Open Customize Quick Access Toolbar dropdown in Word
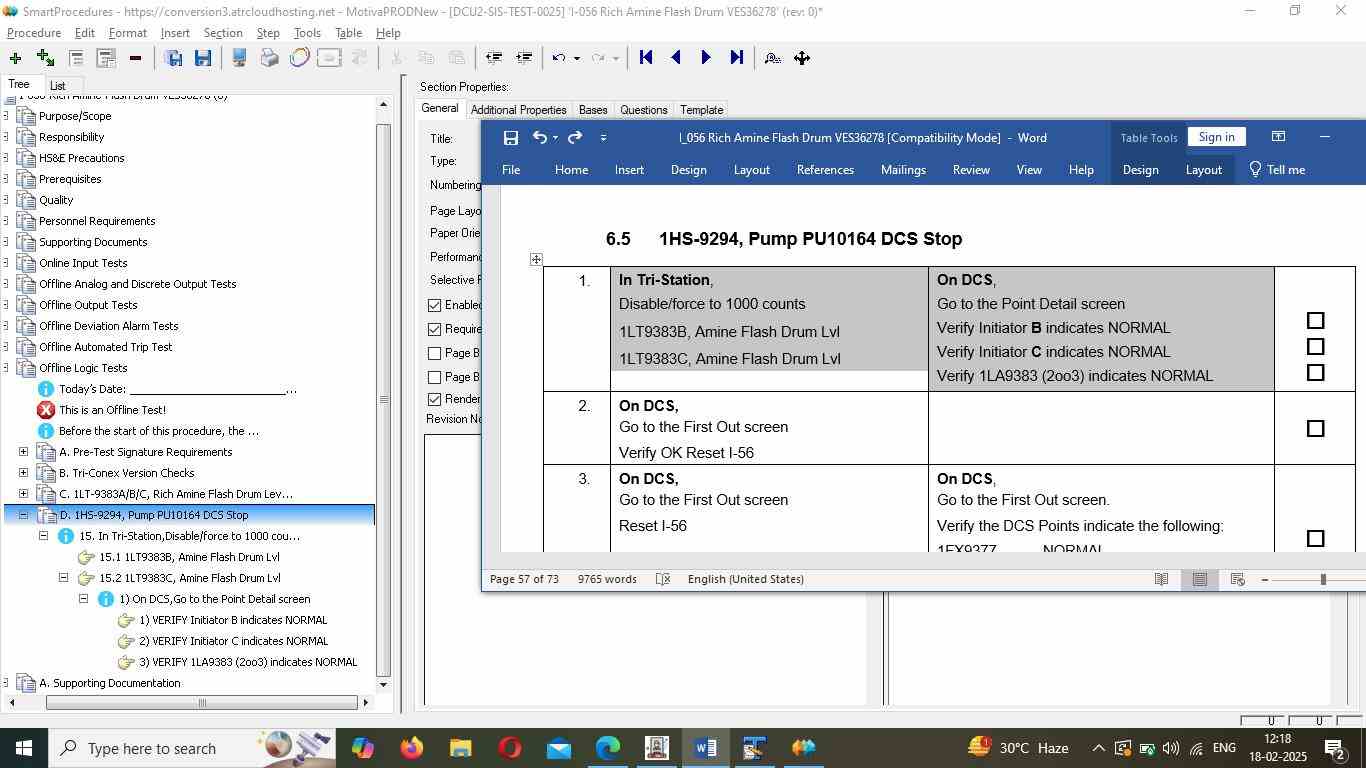This screenshot has height=768, width=1366. pyautogui.click(x=603, y=138)
